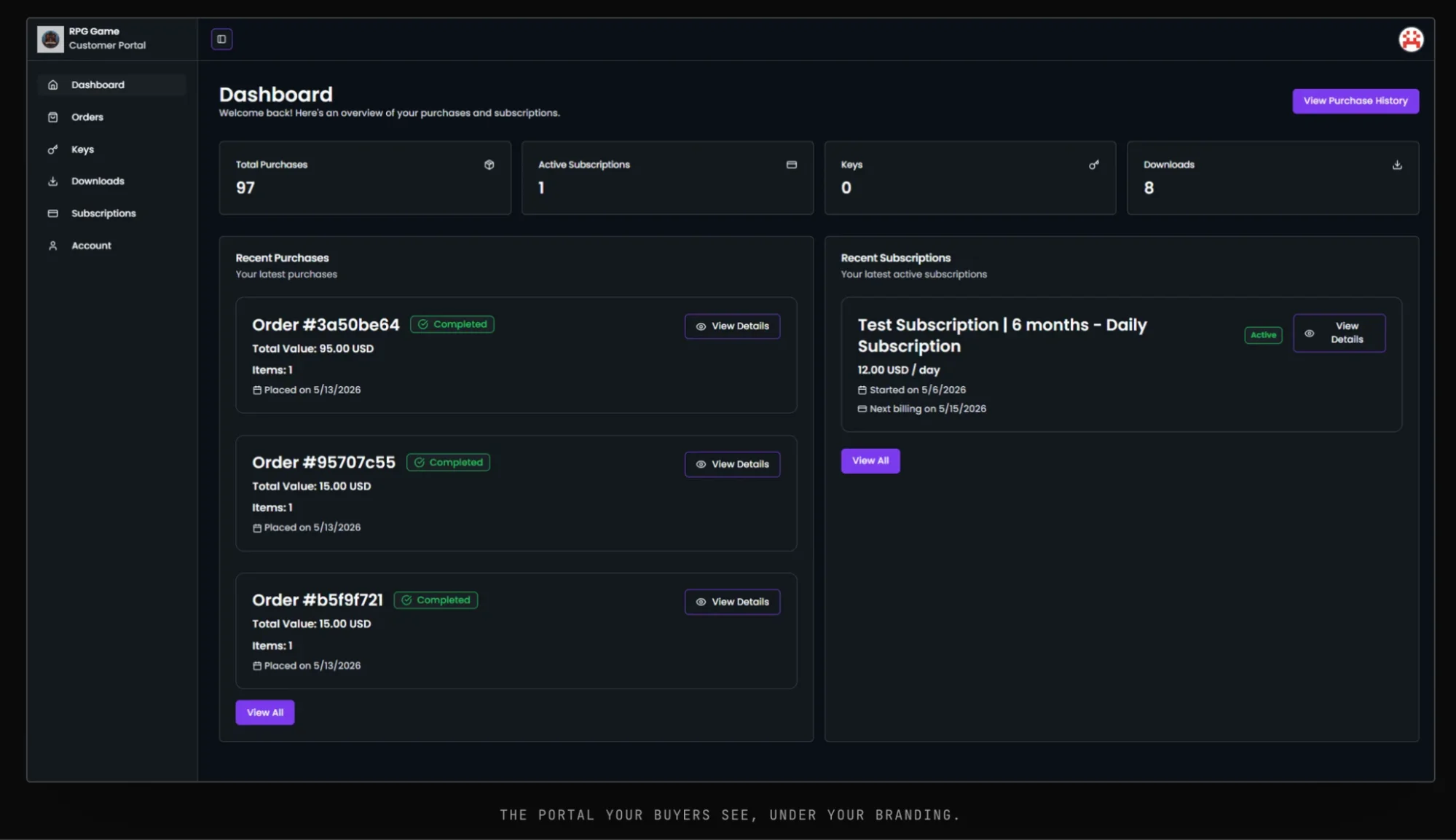This screenshot has width=1456, height=840.
Task: Click check icon in Order #3a50be64 Completed badge
Action: click(x=423, y=324)
